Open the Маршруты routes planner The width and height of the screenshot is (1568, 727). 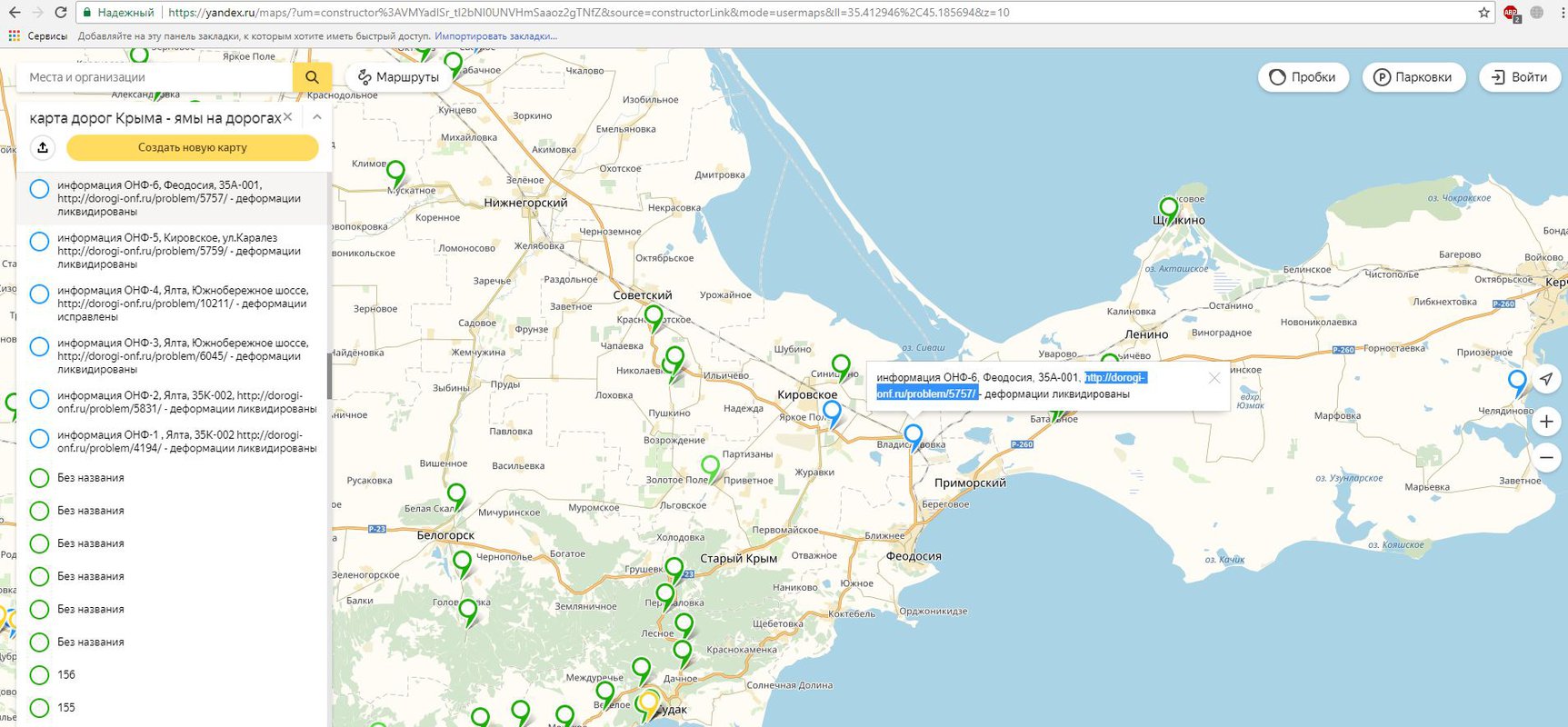(398, 77)
